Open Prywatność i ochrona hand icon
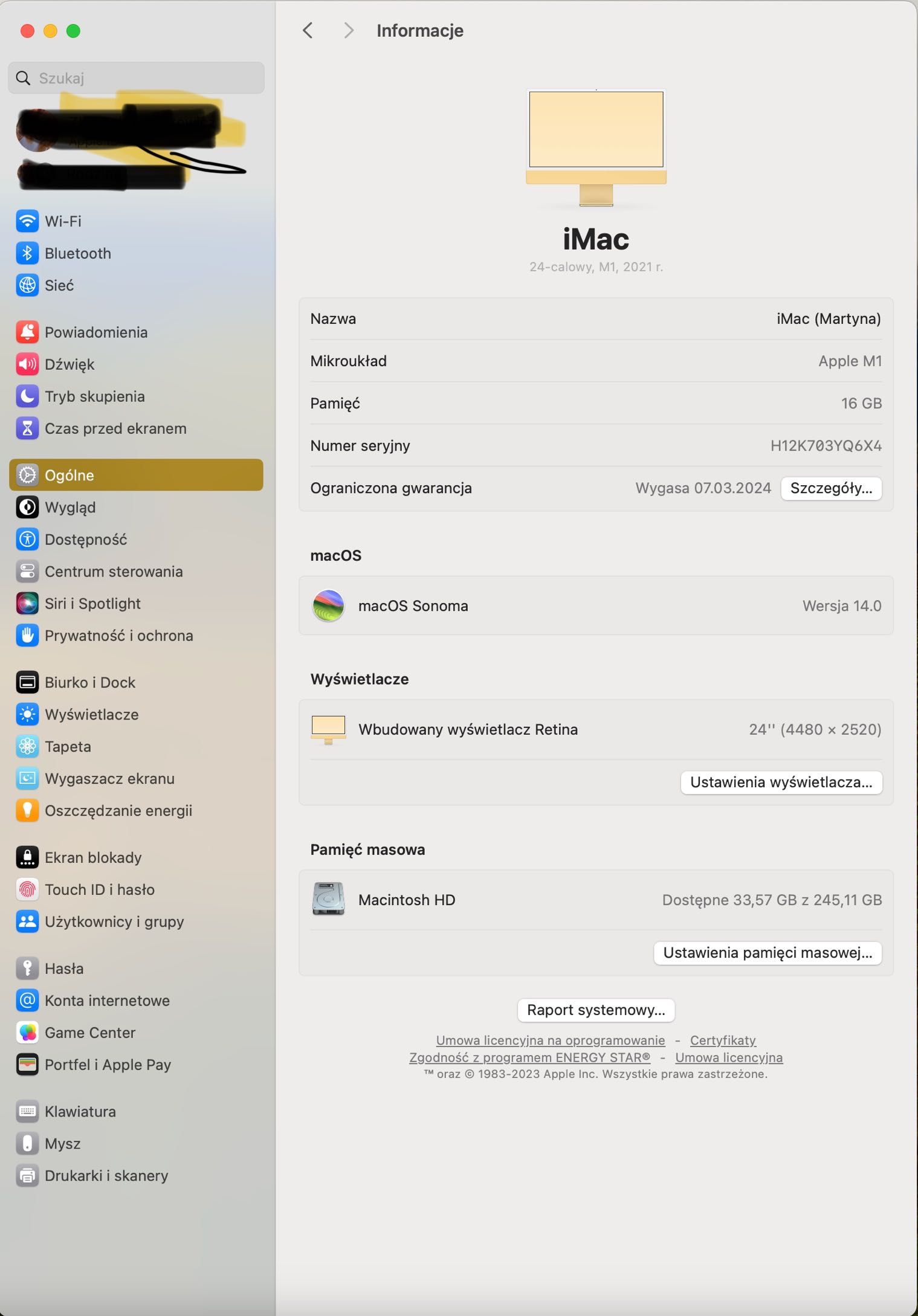This screenshot has height=1316, width=918. [x=27, y=636]
